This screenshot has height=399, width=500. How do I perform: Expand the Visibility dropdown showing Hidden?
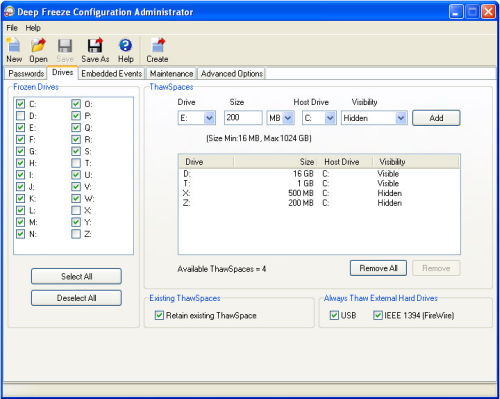(401, 118)
